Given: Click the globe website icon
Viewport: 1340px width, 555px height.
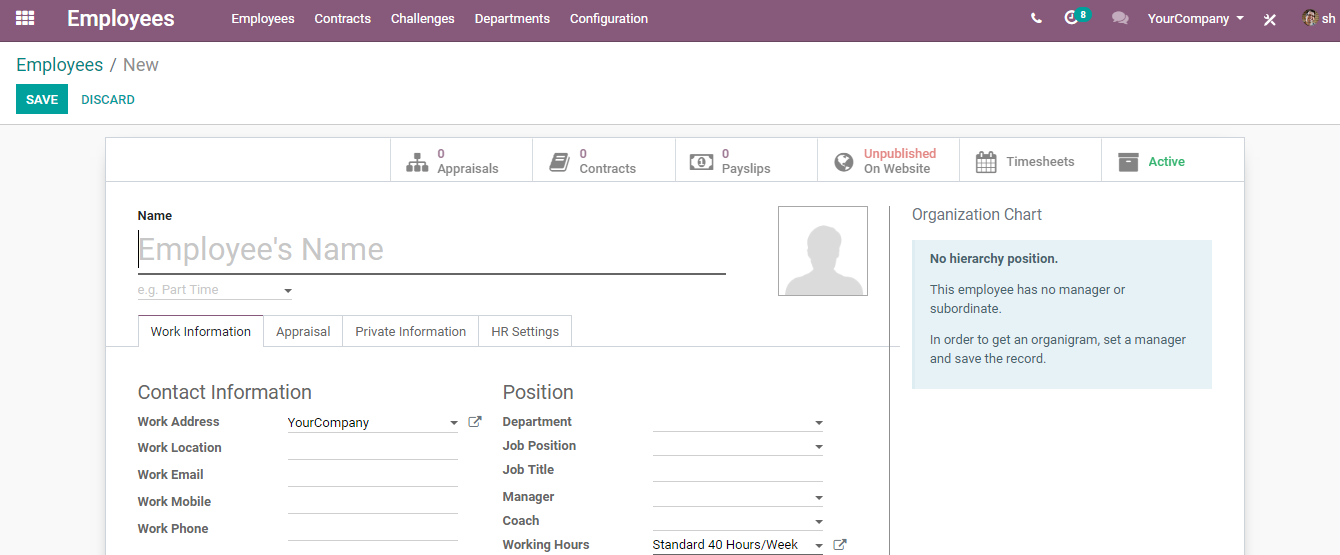Looking at the screenshot, I should click(x=844, y=162).
